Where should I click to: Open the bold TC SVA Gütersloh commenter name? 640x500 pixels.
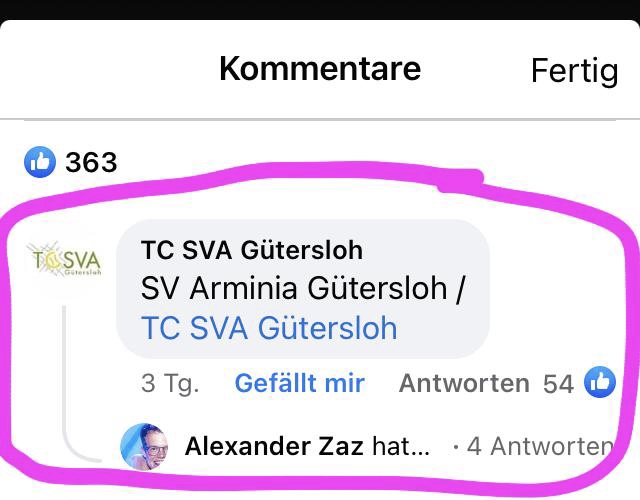[x=252, y=250]
